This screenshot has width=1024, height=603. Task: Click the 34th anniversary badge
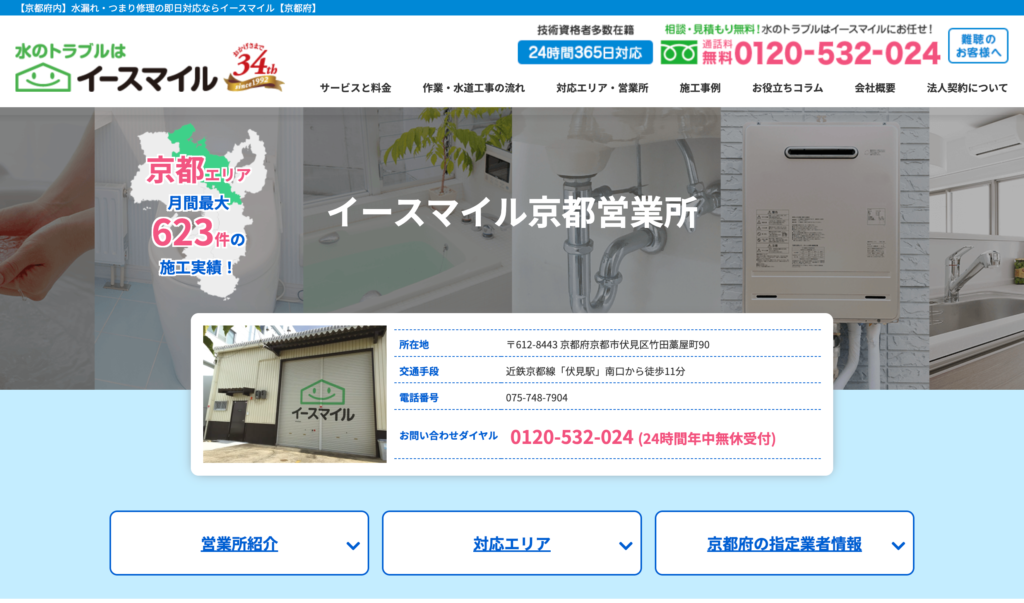255,67
